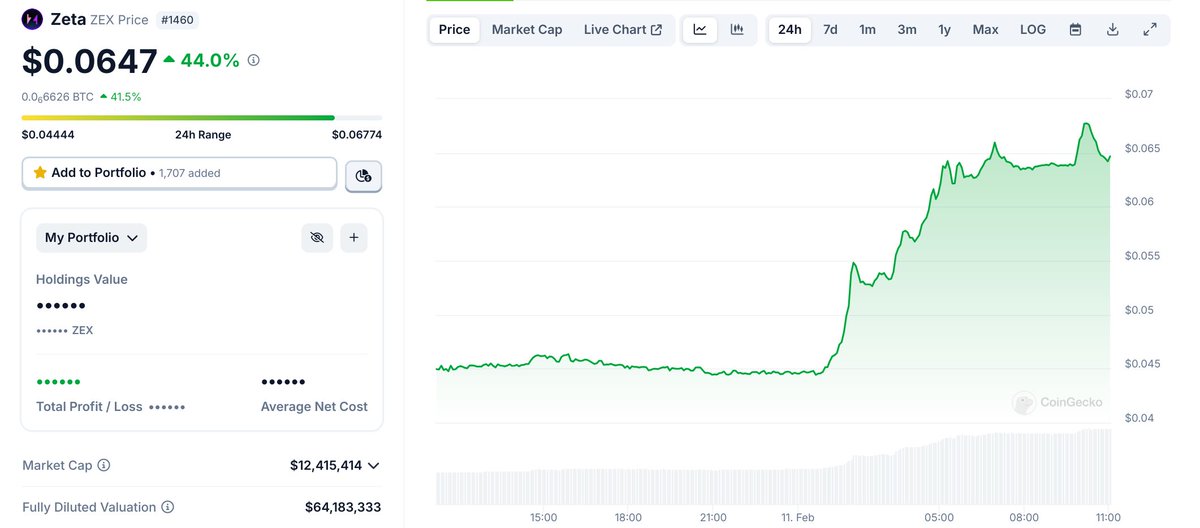Viewport: 1200px width, 528px height.
Task: Click the $0.04444 range low value
Action: (48, 135)
